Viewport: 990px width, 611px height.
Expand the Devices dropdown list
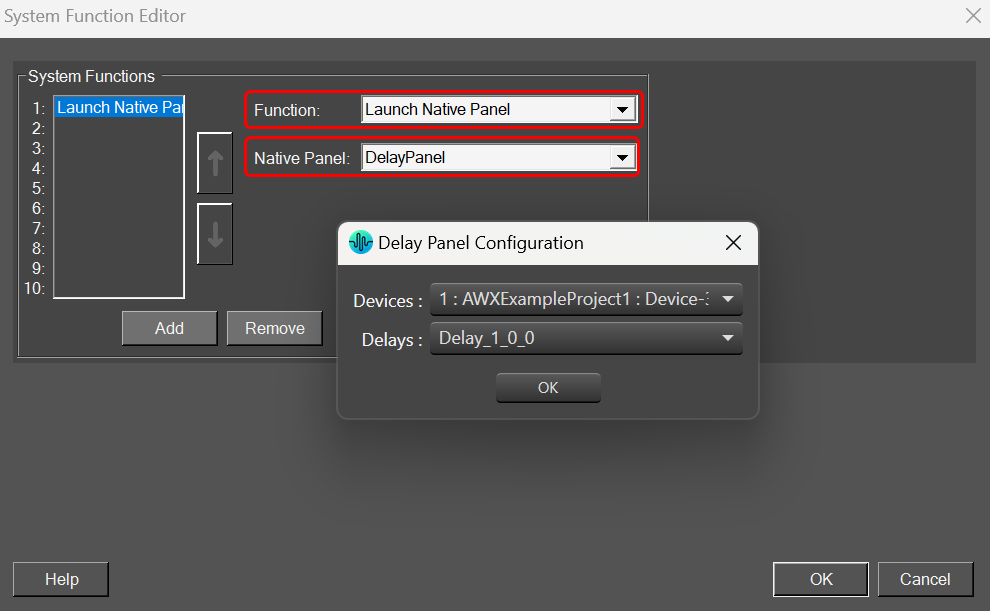pos(728,299)
